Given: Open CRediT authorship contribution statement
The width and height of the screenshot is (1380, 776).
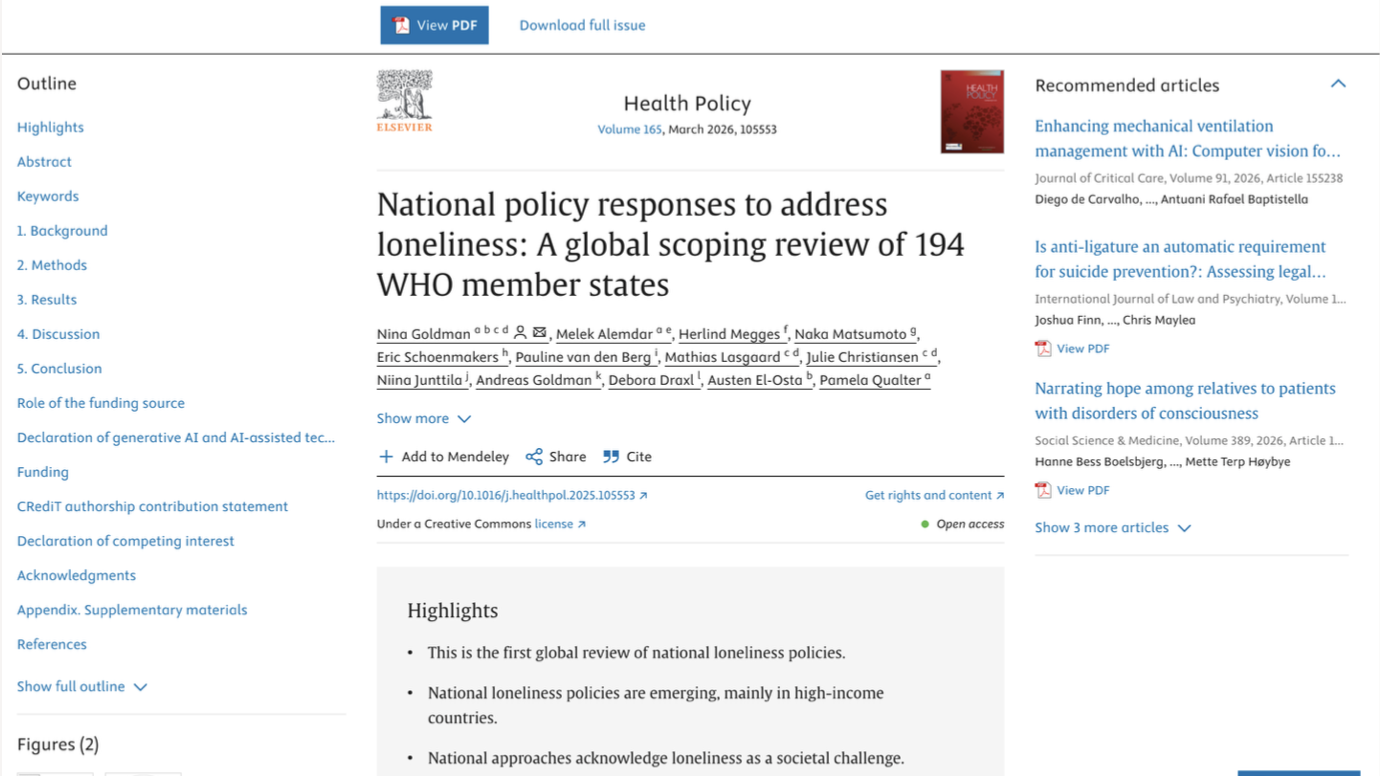Looking at the screenshot, I should [x=152, y=506].
